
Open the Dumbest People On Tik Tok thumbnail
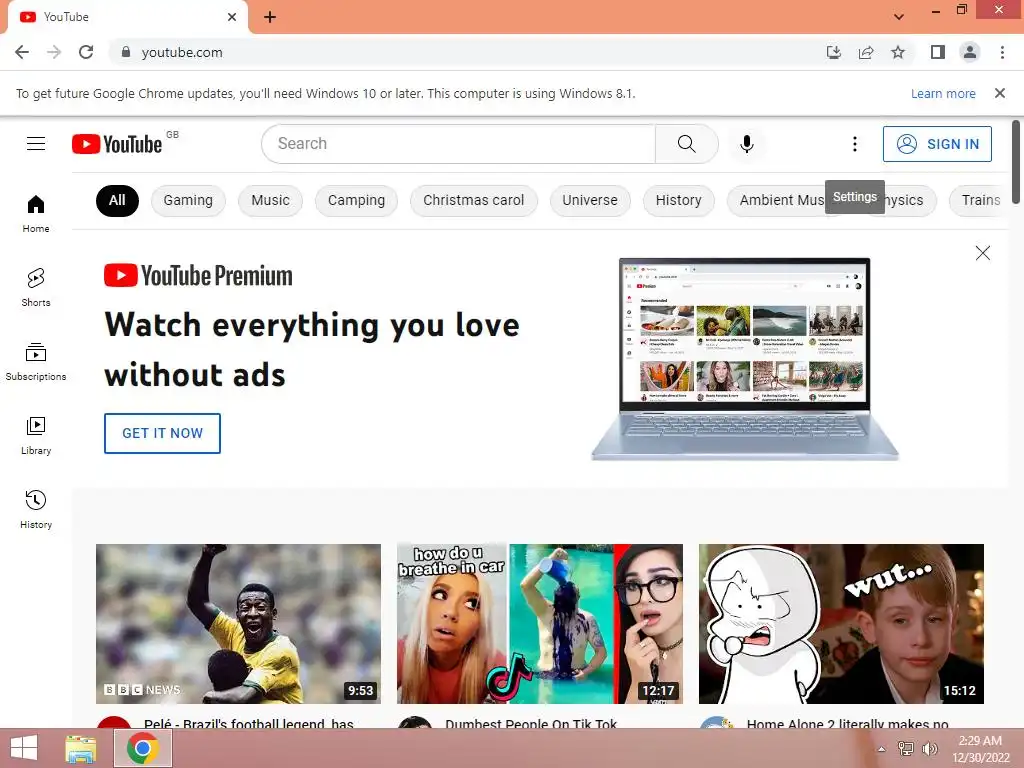540,624
